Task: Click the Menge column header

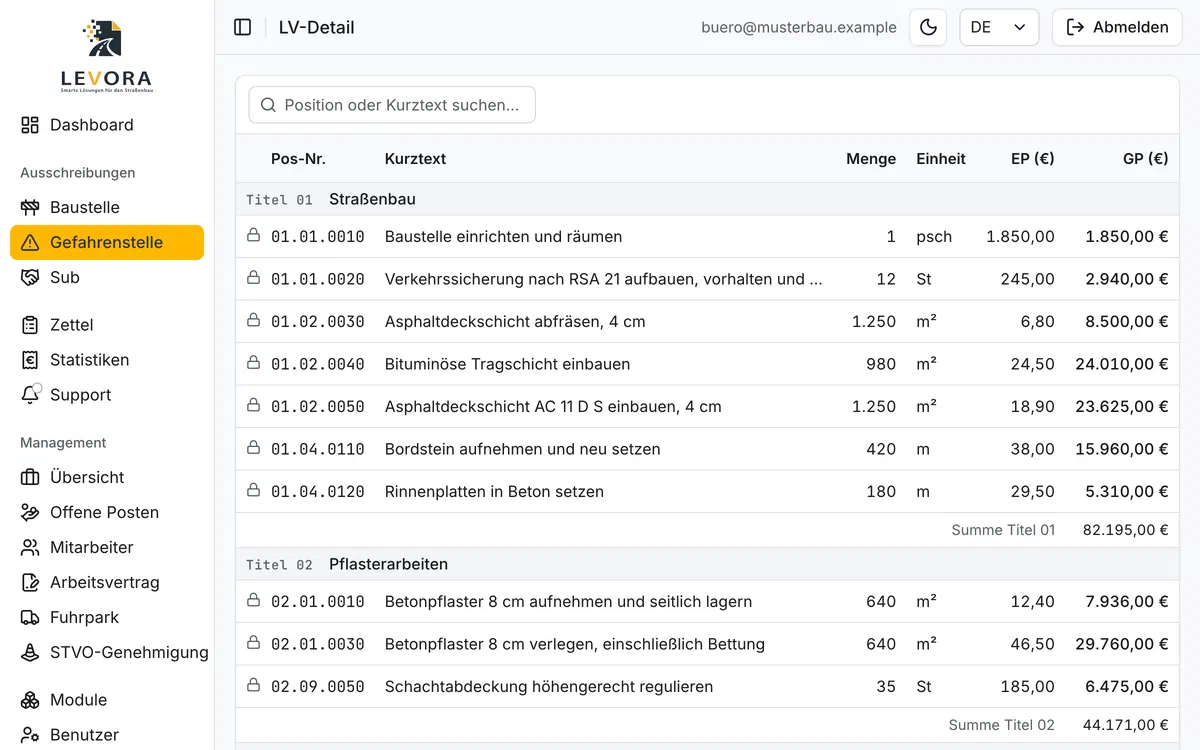Action: coord(871,159)
